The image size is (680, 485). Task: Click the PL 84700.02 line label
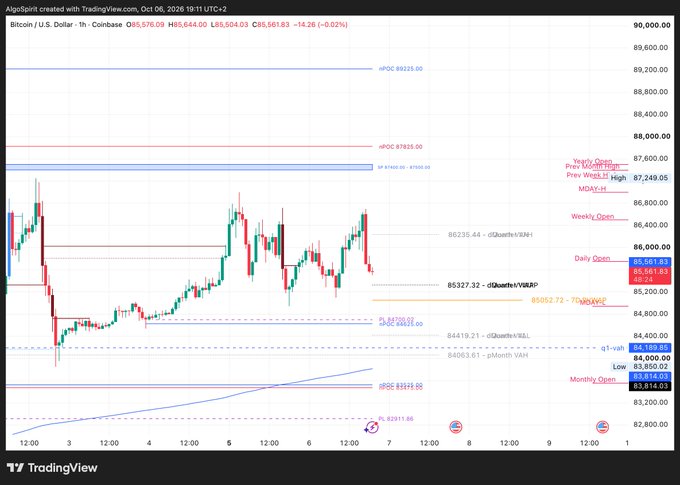(396, 320)
